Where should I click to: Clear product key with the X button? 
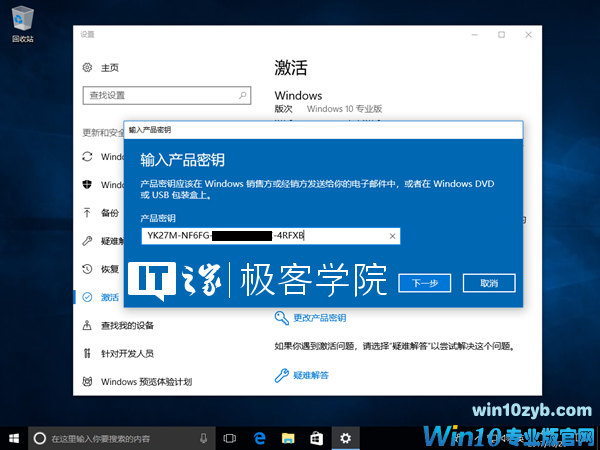coord(392,236)
